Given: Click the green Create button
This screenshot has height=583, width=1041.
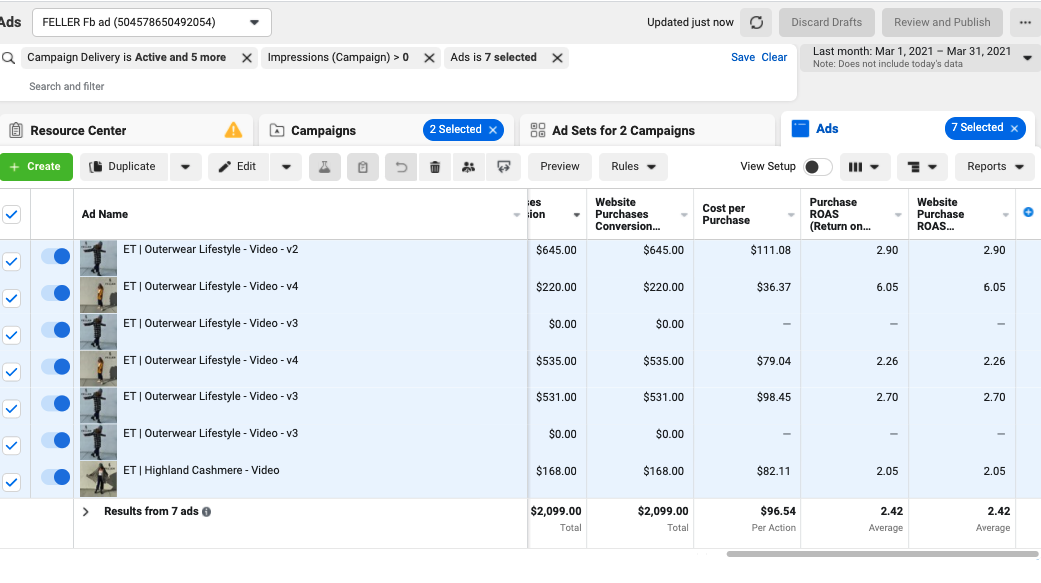Looking at the screenshot, I should point(37,167).
